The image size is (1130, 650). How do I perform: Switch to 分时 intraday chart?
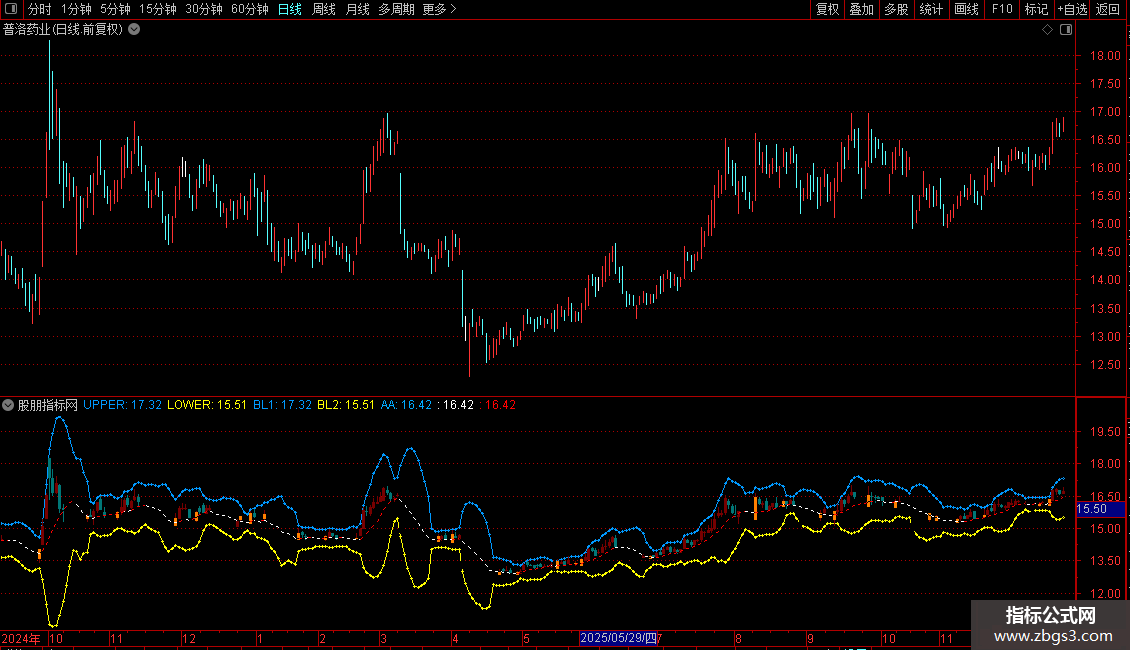[40, 9]
